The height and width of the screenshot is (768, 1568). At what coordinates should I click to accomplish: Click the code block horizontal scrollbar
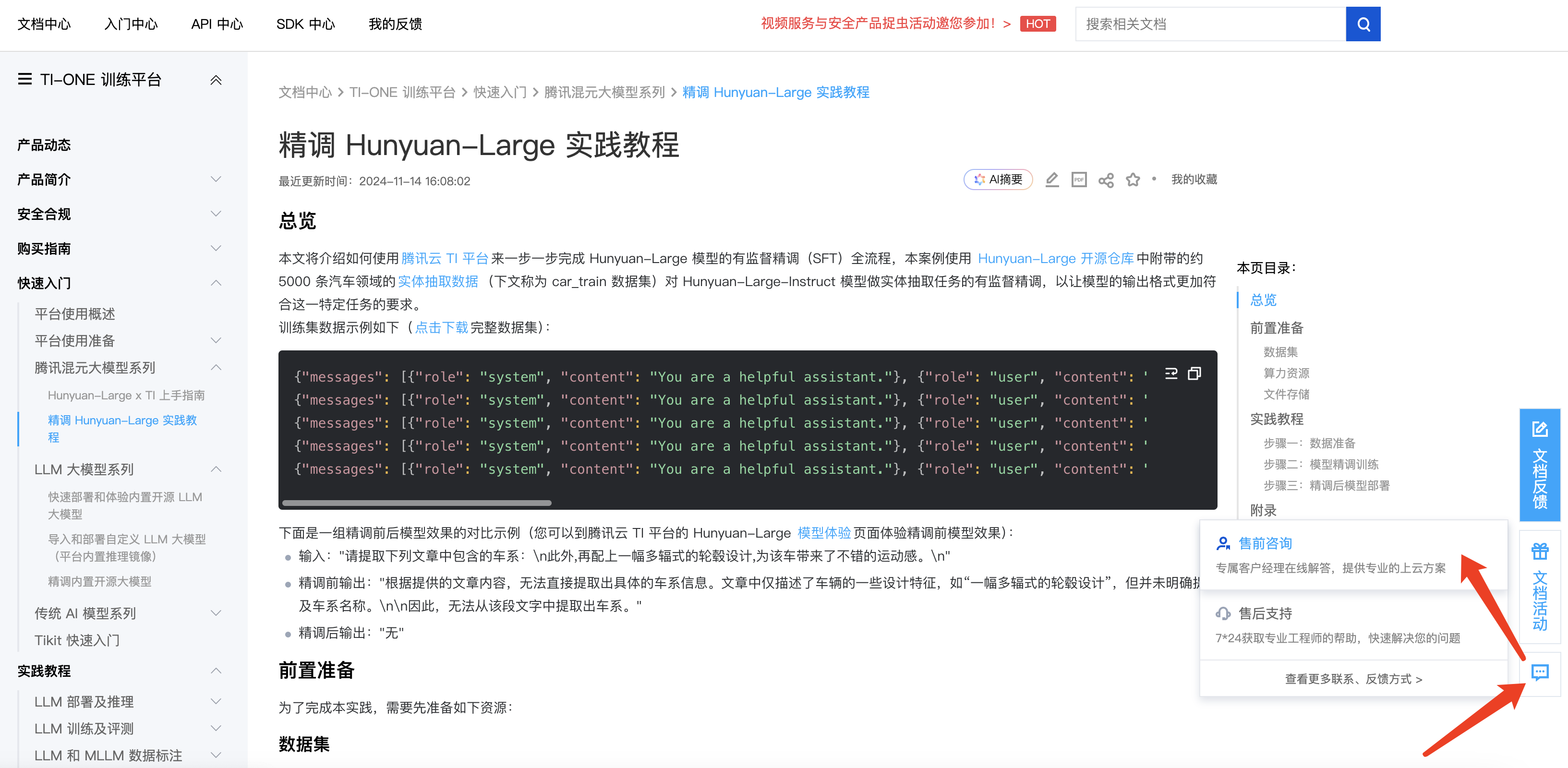(x=417, y=503)
